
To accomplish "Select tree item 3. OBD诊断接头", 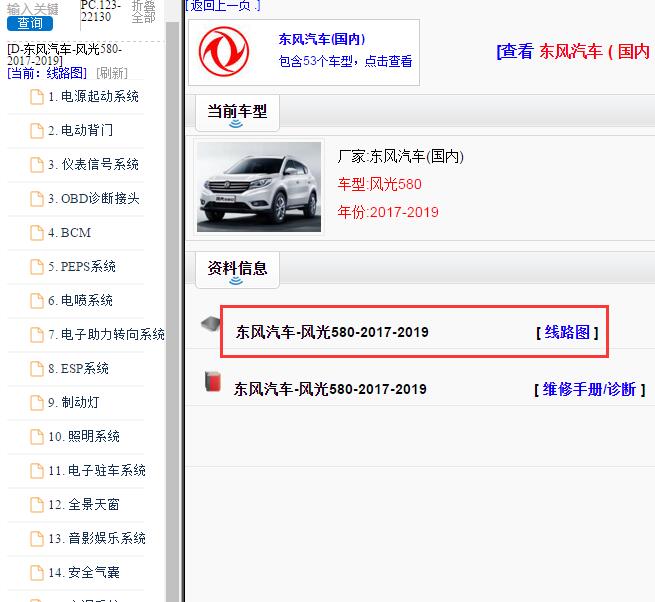I will (94, 198).
